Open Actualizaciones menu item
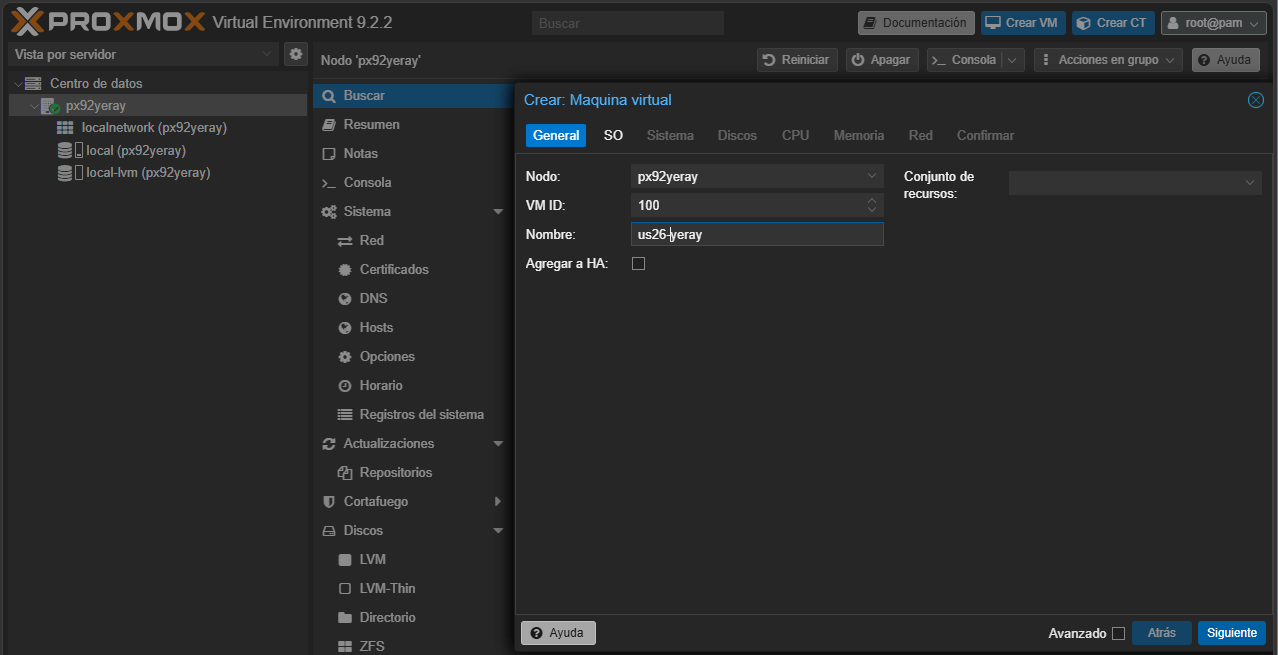Image resolution: width=1278 pixels, height=655 pixels. (414, 444)
